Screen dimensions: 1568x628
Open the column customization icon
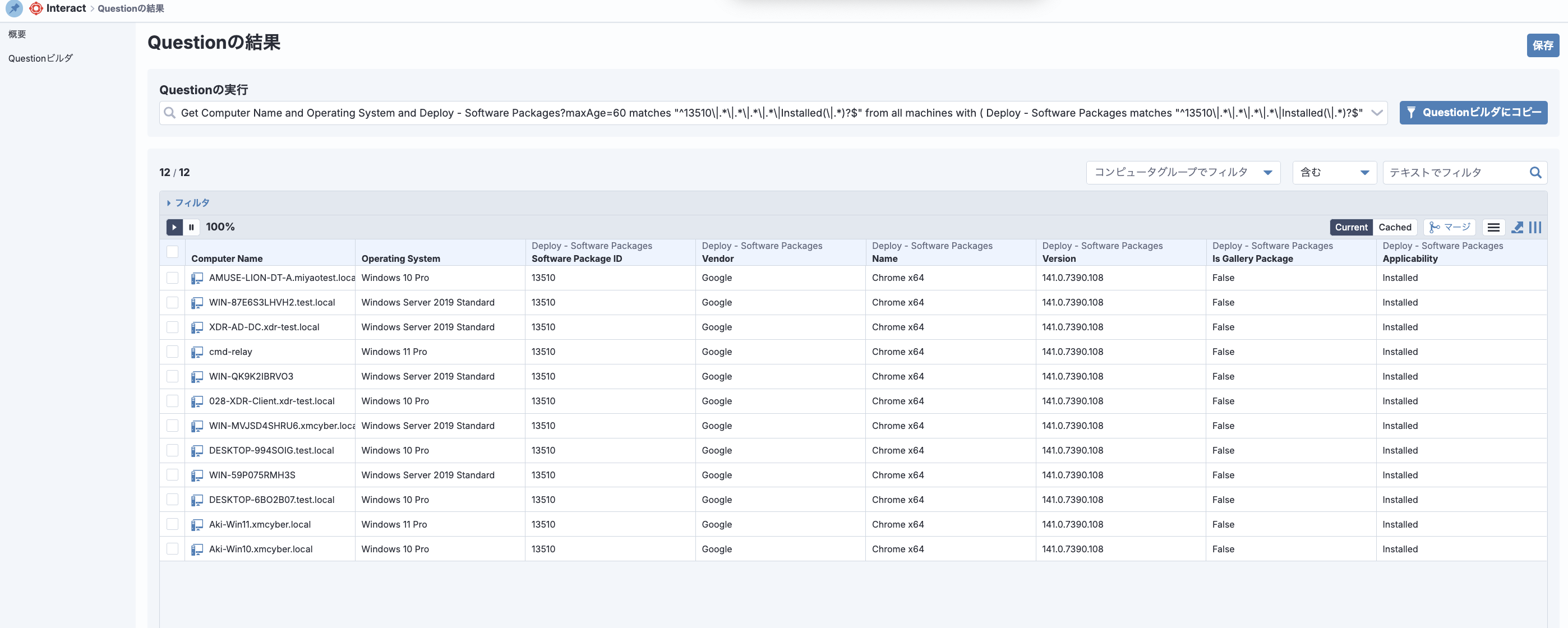pyautogui.click(x=1535, y=227)
